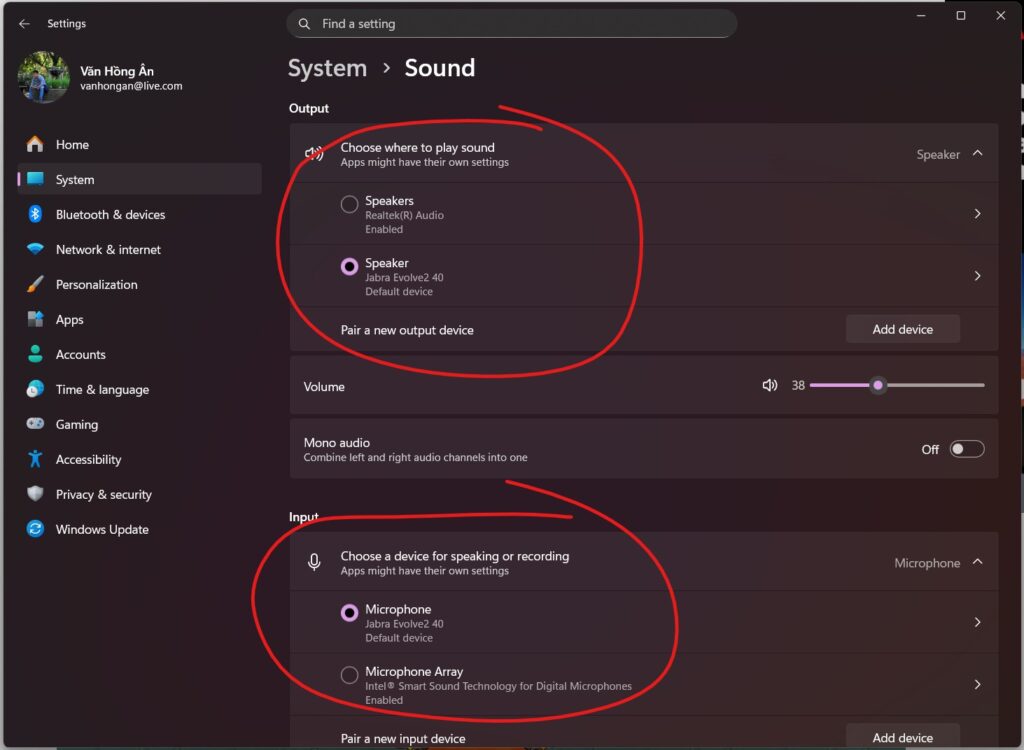
Task: Toggle the Mono audio switch
Action: point(966,449)
